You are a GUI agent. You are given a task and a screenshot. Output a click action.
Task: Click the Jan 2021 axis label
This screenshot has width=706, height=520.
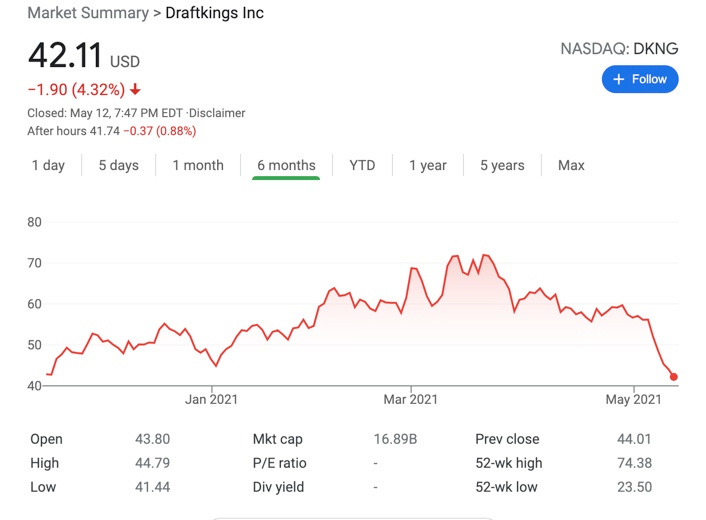click(211, 399)
